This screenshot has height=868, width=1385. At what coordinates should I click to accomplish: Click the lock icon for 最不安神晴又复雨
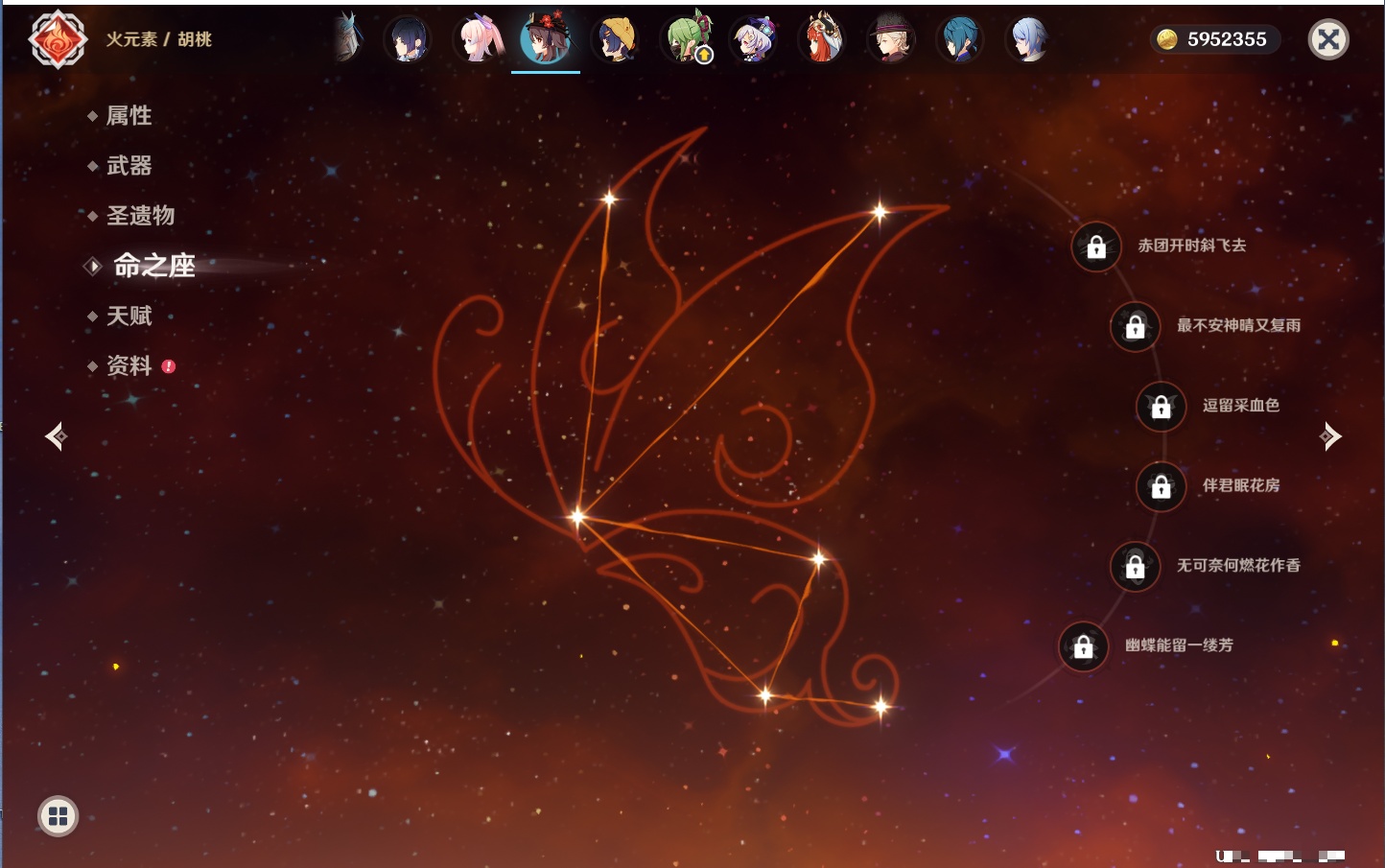coord(1135,326)
